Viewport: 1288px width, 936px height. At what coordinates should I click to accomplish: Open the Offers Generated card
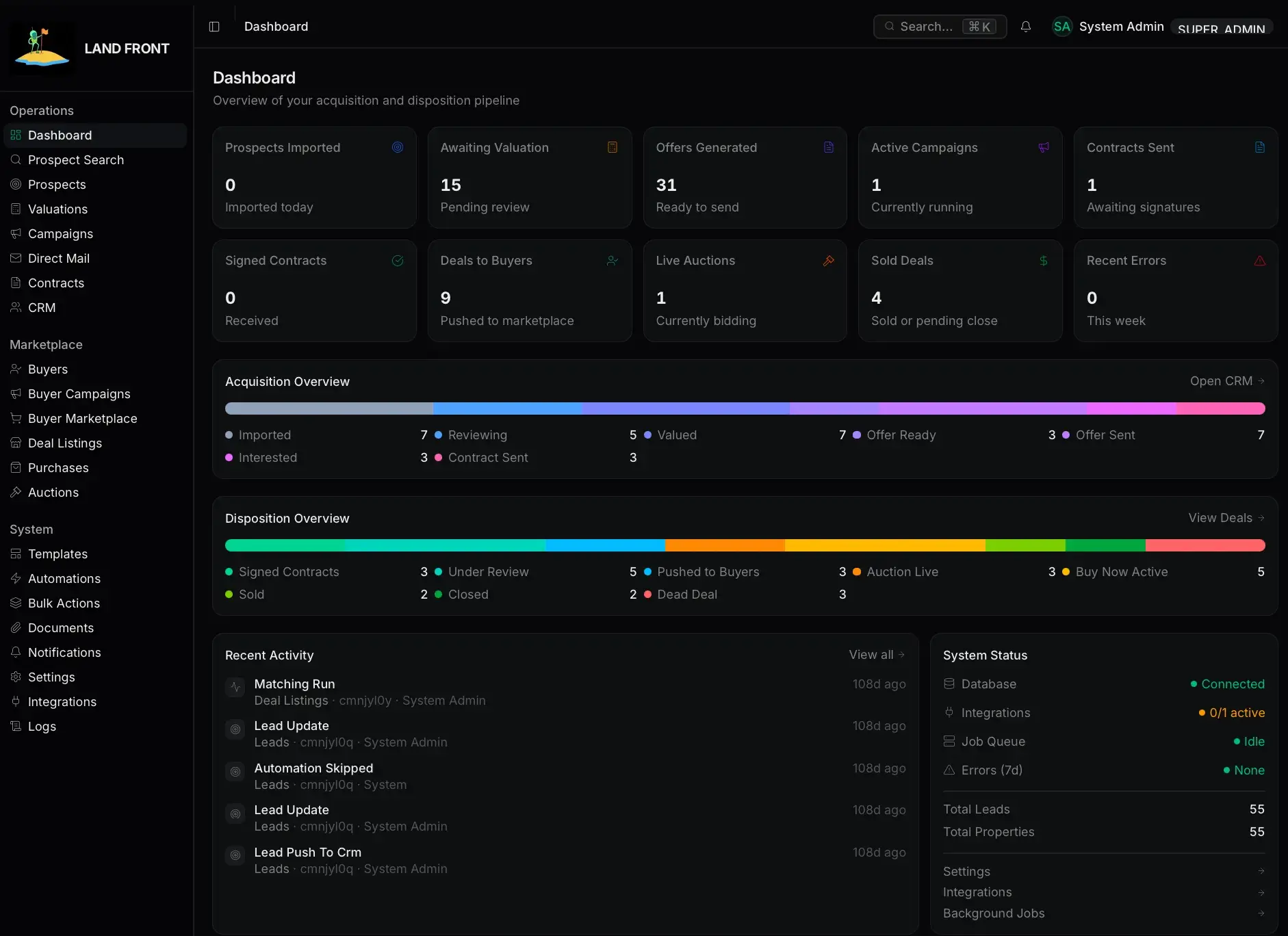click(x=745, y=178)
